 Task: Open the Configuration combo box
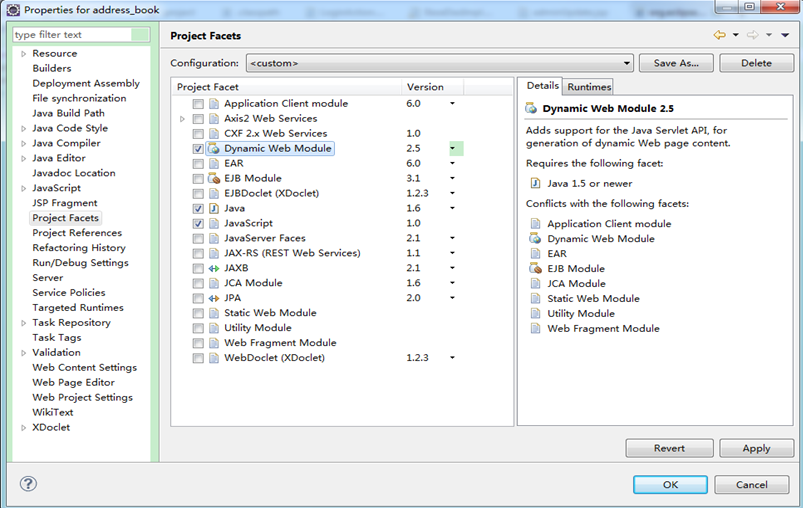point(439,63)
